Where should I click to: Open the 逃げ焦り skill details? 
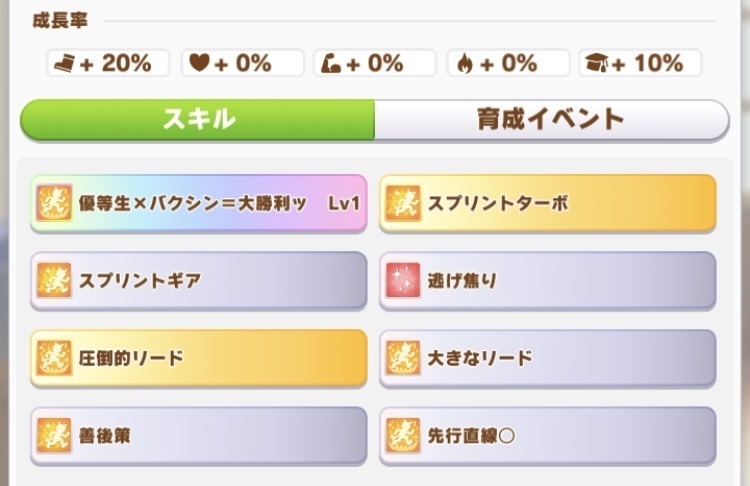coord(548,281)
